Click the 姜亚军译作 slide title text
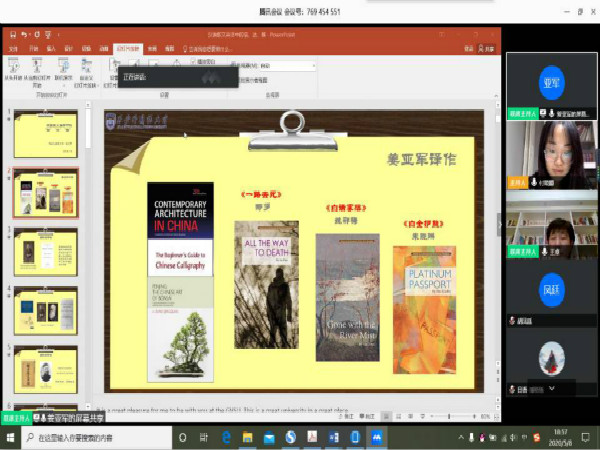 (x=421, y=159)
